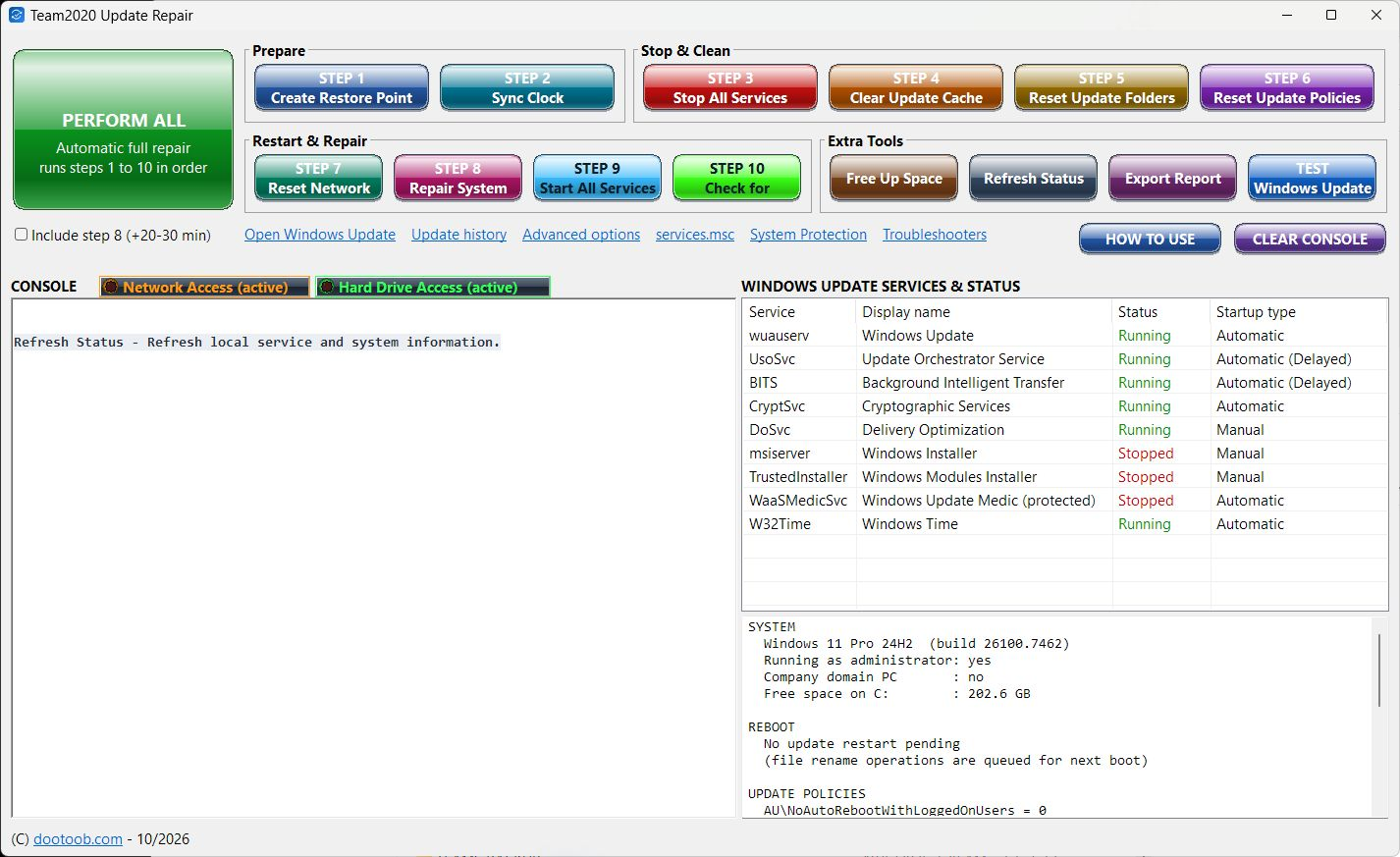
Task: Run Step 6 Reset Update Policies
Action: [1287, 88]
